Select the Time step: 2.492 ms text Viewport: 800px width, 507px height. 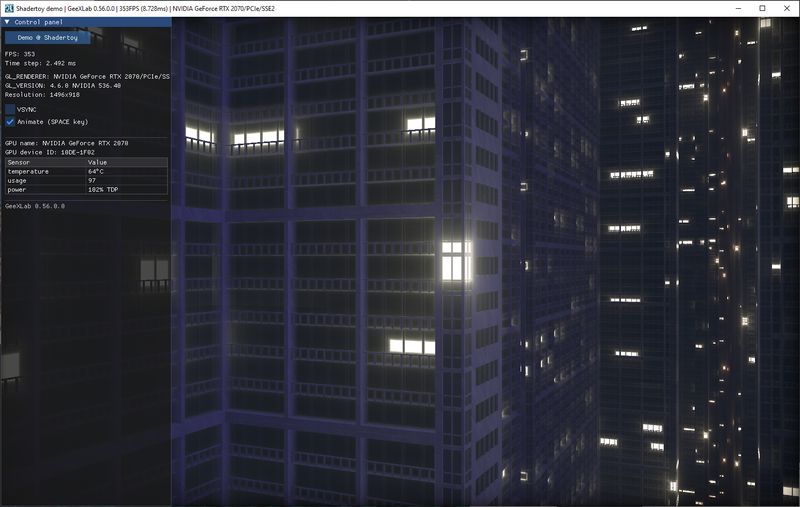coord(40,63)
